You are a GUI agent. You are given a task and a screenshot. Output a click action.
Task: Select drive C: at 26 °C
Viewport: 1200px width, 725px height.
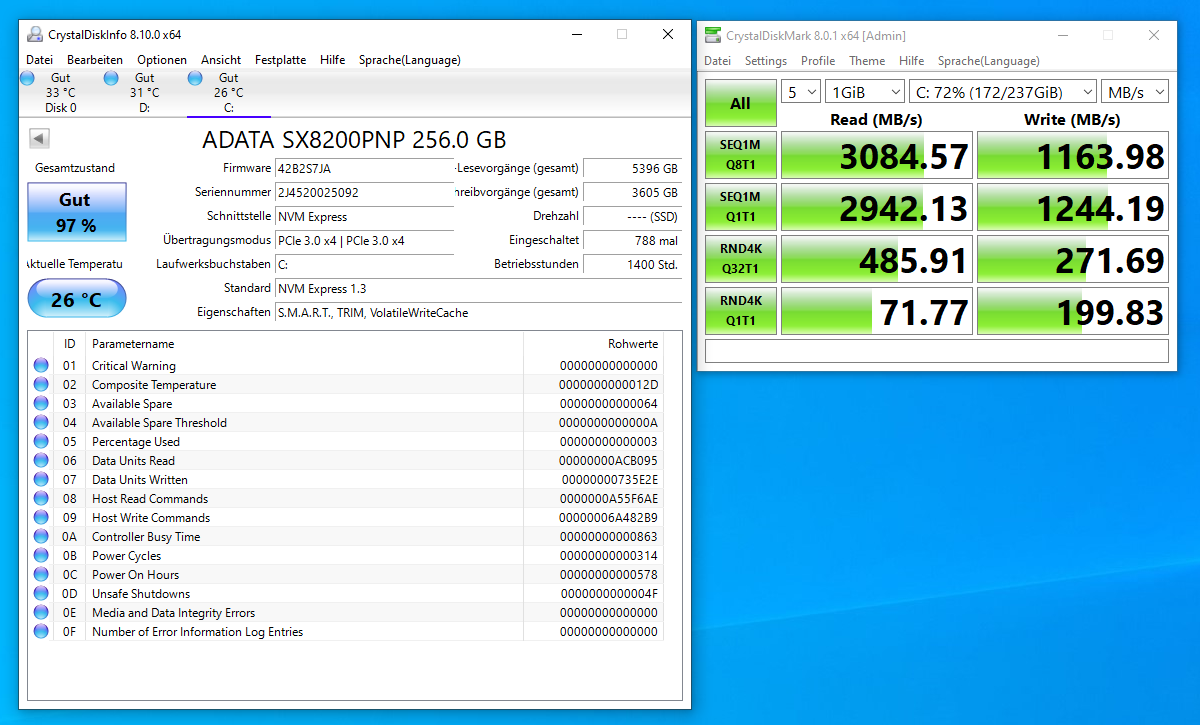point(228,92)
